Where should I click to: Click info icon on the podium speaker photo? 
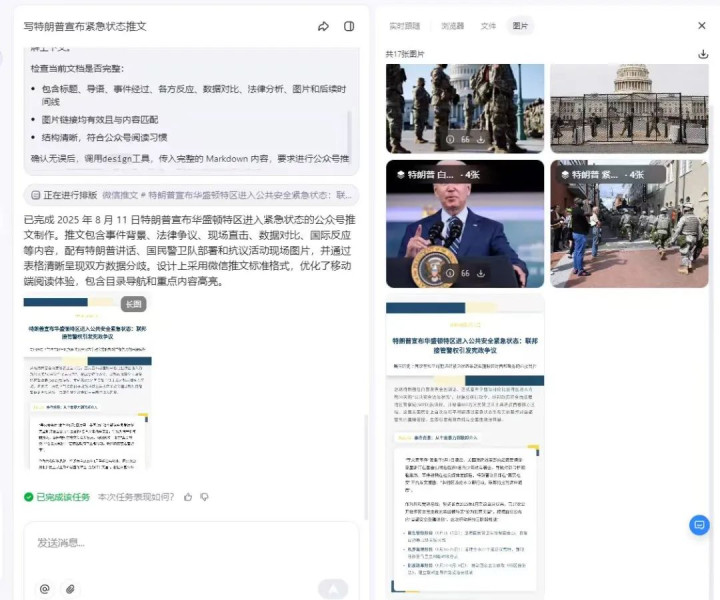[450, 273]
